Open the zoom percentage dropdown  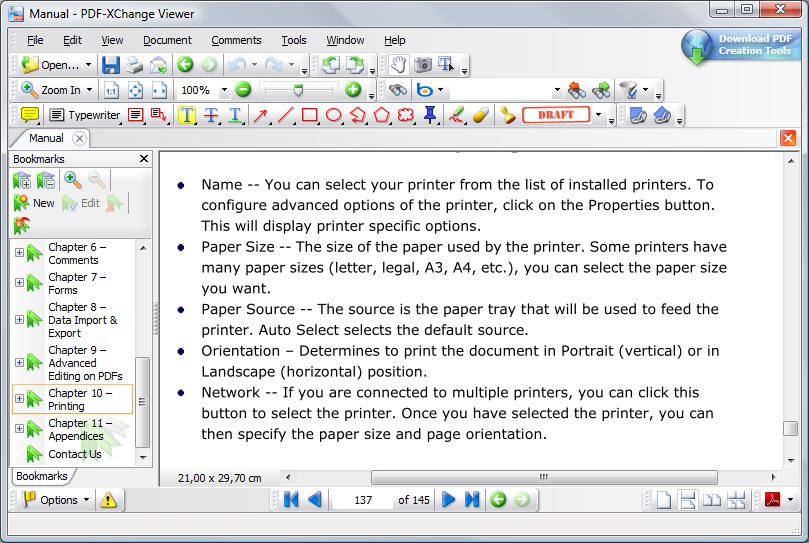(x=224, y=90)
